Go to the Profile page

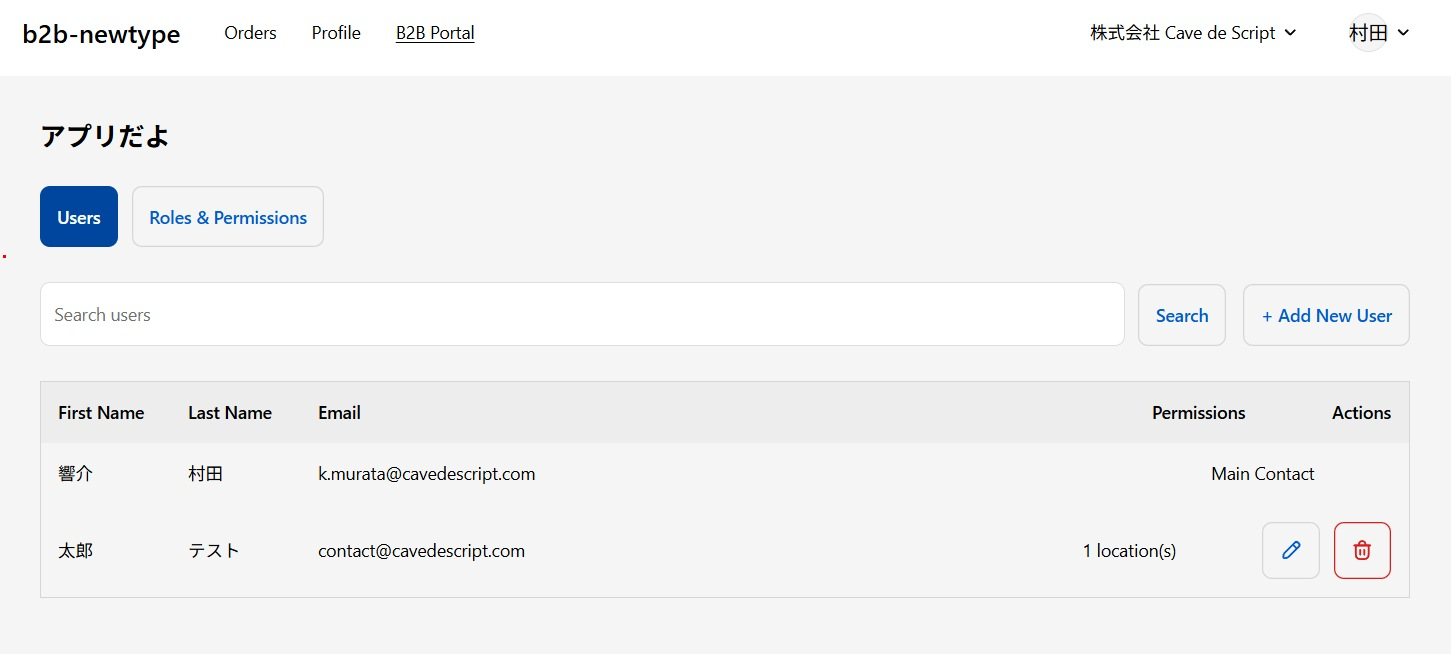(336, 33)
